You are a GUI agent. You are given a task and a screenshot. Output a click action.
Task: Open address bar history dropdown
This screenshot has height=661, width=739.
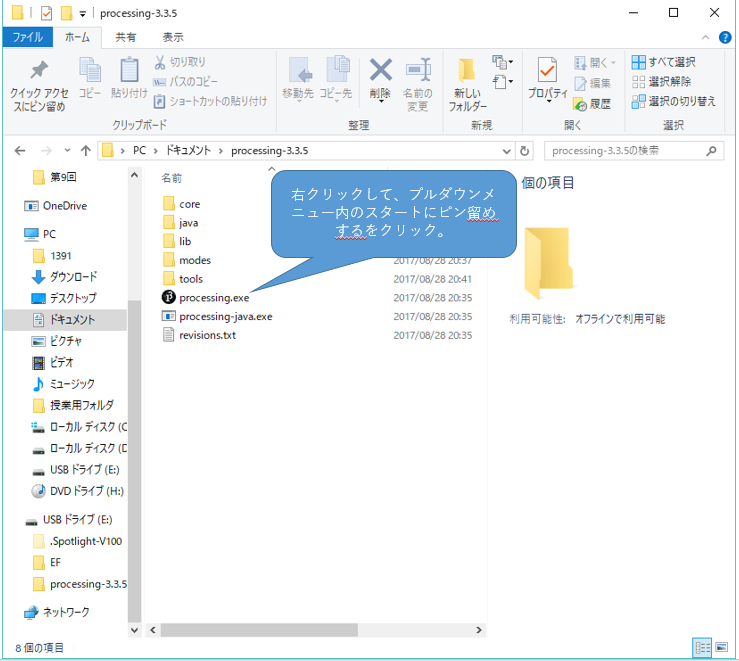(x=507, y=151)
